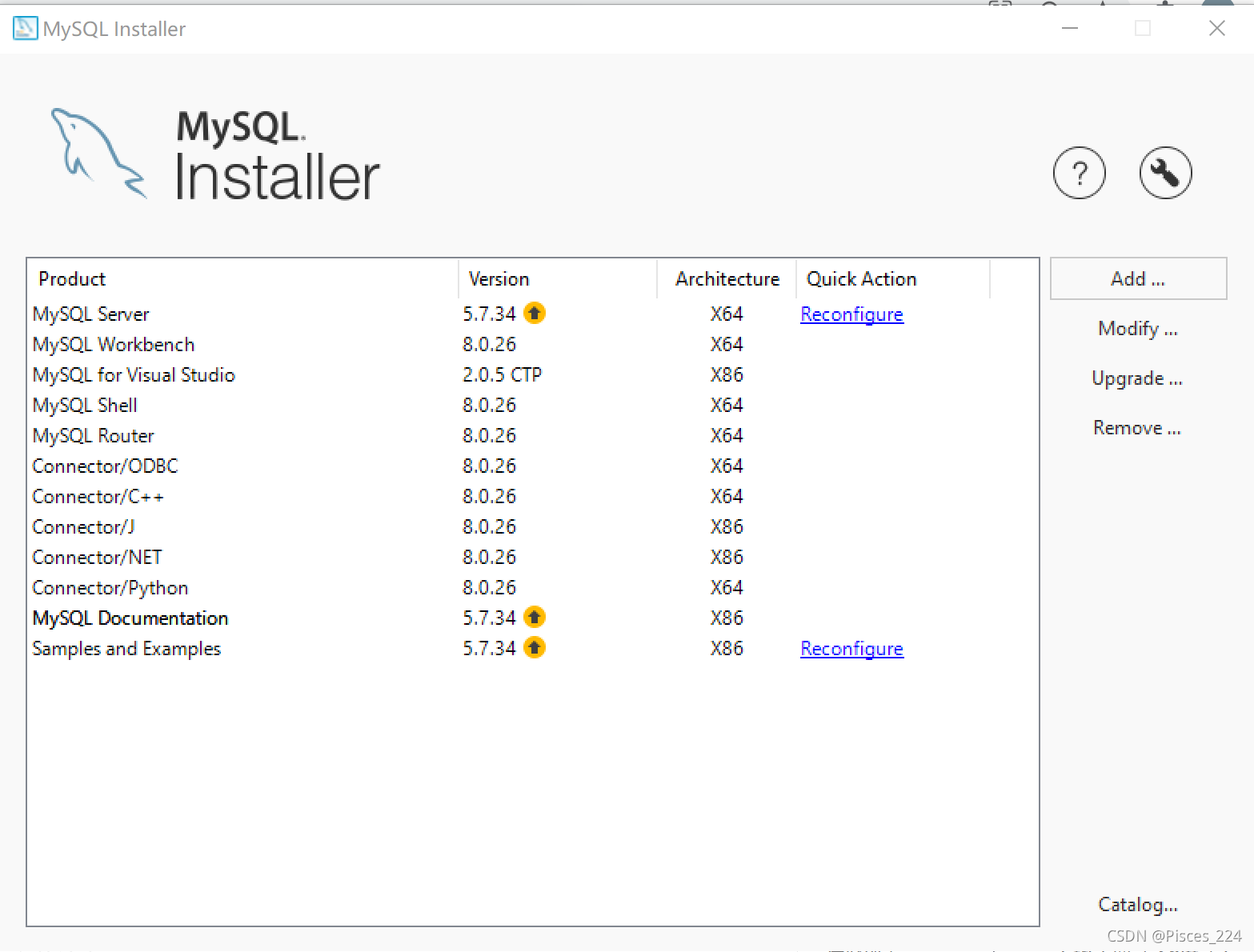Select the Connector/Python row
This screenshot has height=952, width=1254.
(532, 588)
